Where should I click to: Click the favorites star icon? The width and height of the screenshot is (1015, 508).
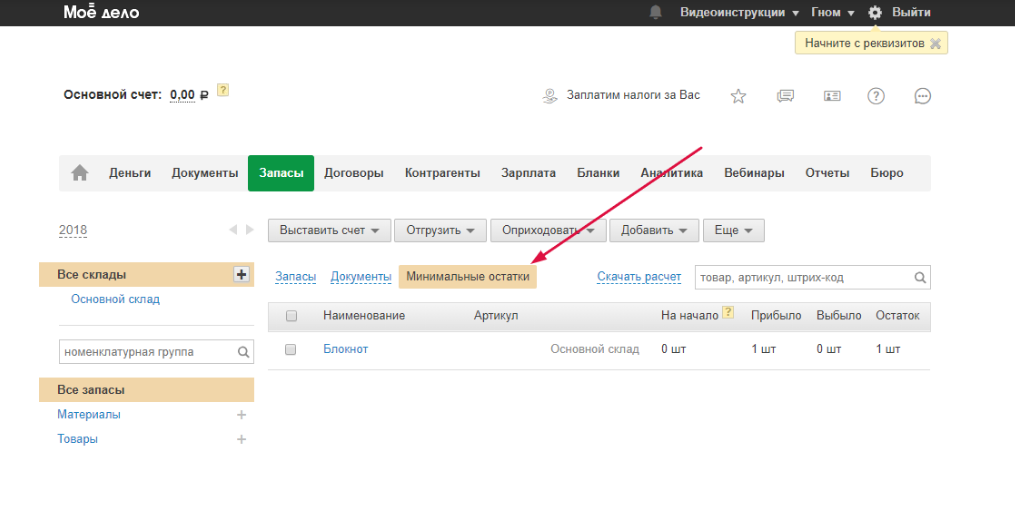738,96
